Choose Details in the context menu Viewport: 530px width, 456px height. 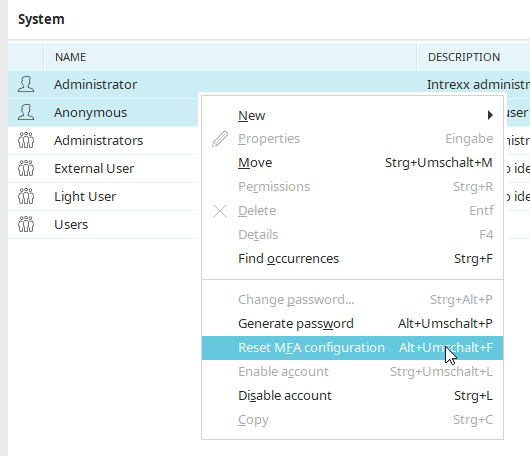(x=352, y=235)
